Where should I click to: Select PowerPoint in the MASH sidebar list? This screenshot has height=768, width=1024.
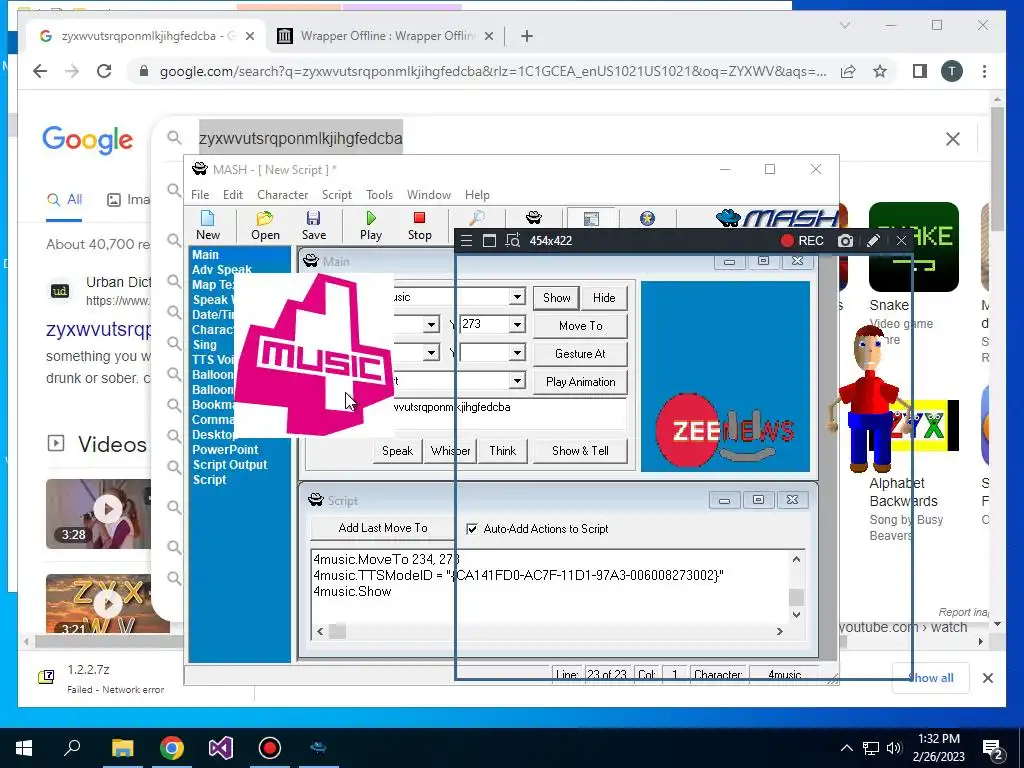click(x=225, y=449)
